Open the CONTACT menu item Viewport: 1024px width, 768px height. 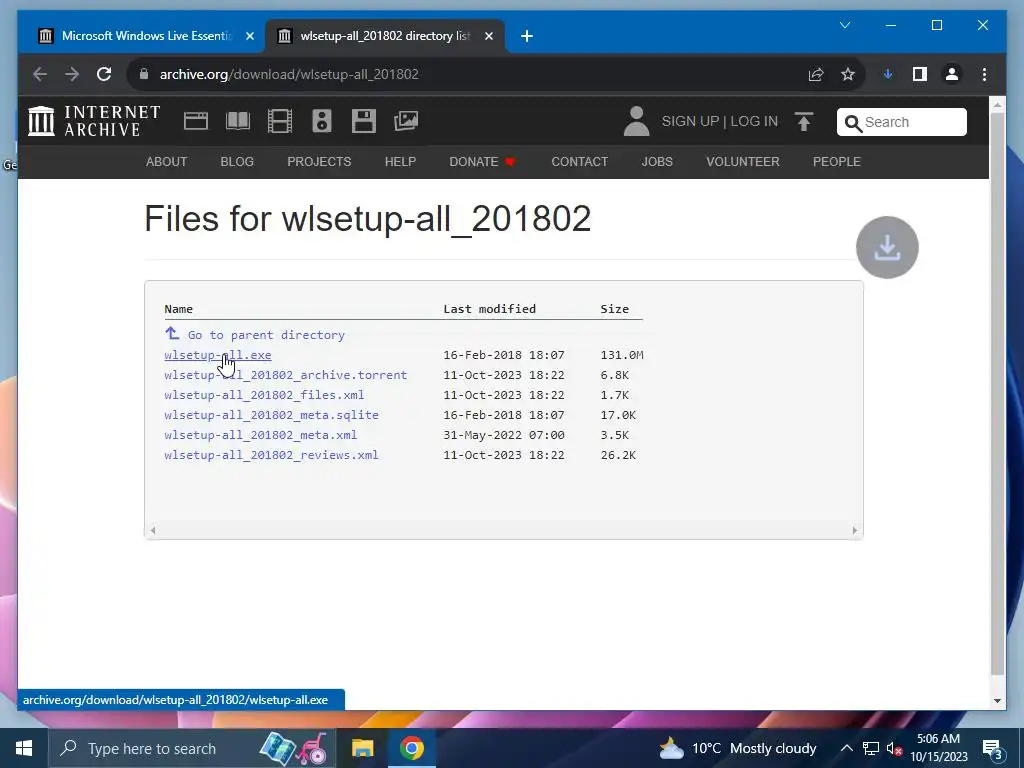(x=579, y=161)
